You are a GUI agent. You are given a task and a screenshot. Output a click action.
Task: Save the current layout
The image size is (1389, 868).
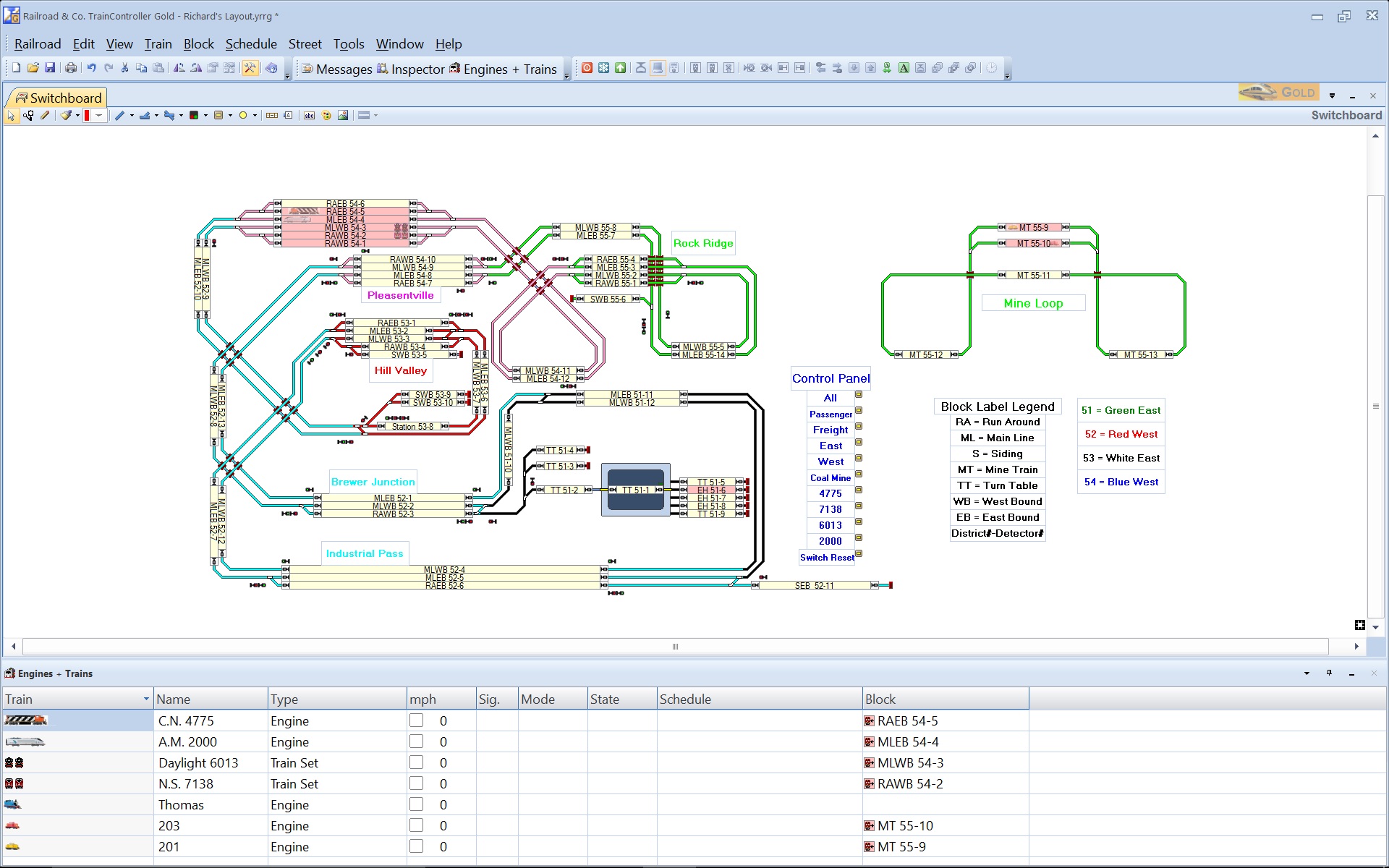click(x=50, y=68)
